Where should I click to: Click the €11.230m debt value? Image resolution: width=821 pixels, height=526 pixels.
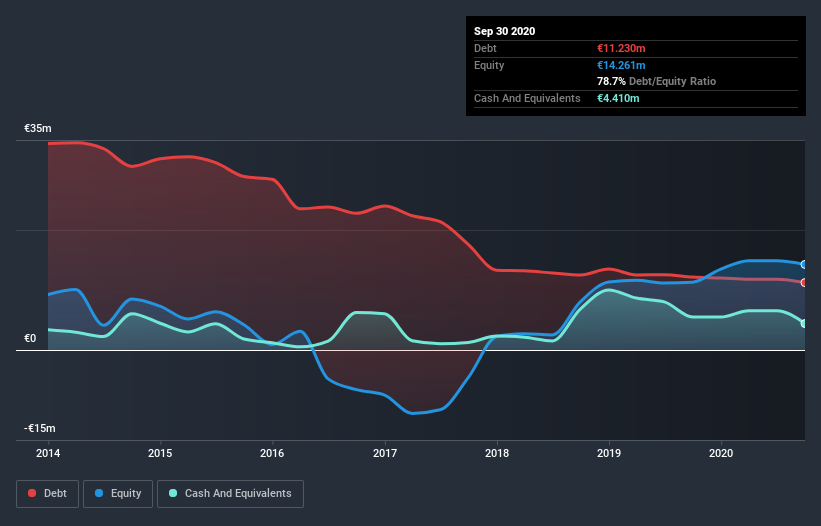(x=621, y=48)
